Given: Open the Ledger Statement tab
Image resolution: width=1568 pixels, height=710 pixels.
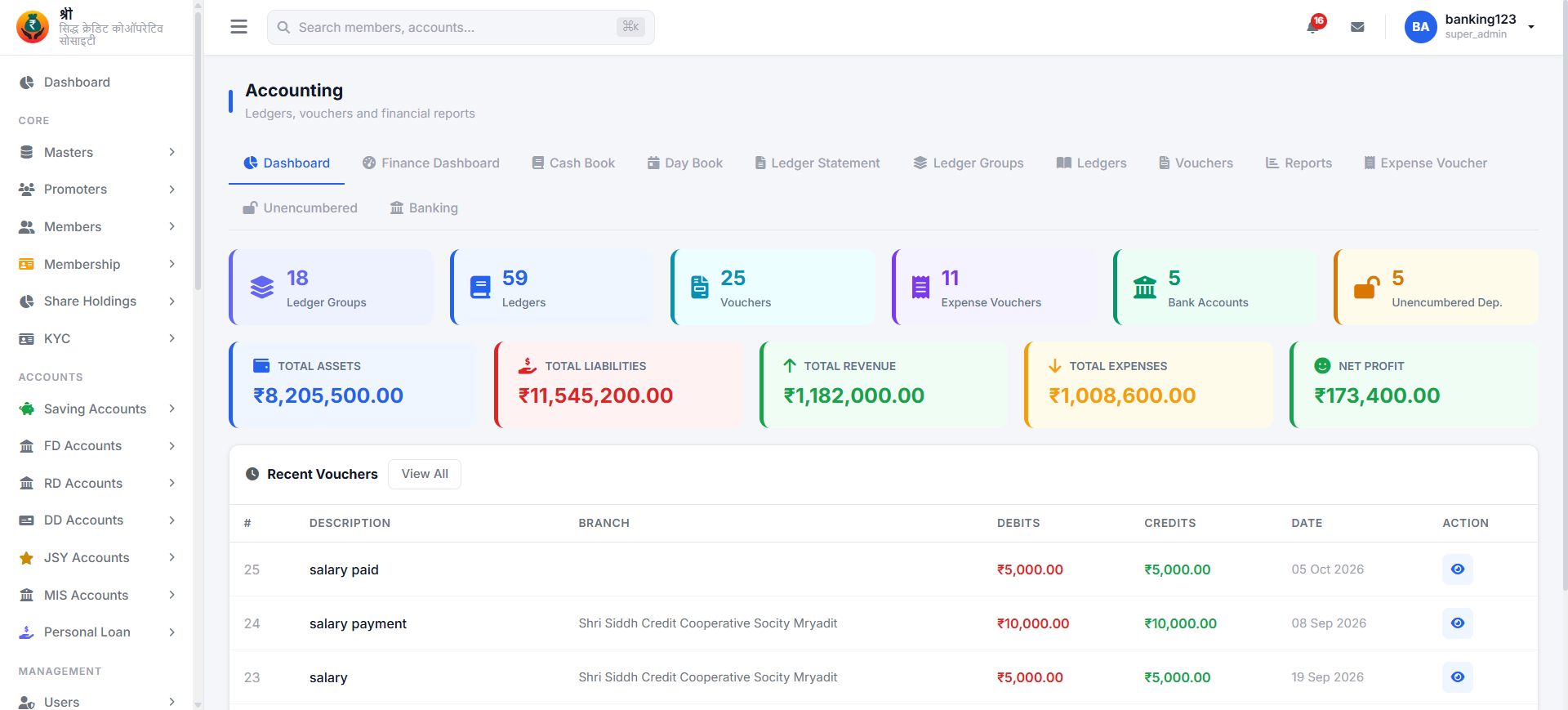Looking at the screenshot, I should click(817, 163).
